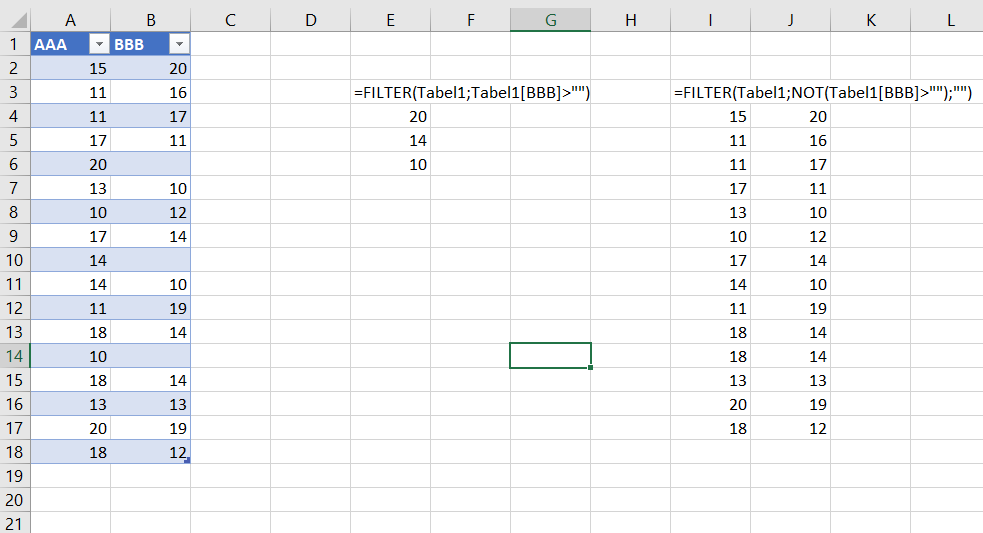Select column G header
This screenshot has height=533, width=983.
point(550,20)
